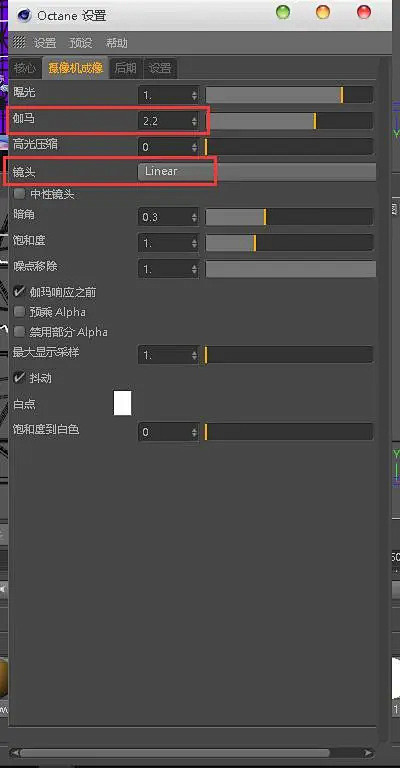This screenshot has height=768, width=400.
Task: Switch to the 后期 tab
Action: coord(125,68)
